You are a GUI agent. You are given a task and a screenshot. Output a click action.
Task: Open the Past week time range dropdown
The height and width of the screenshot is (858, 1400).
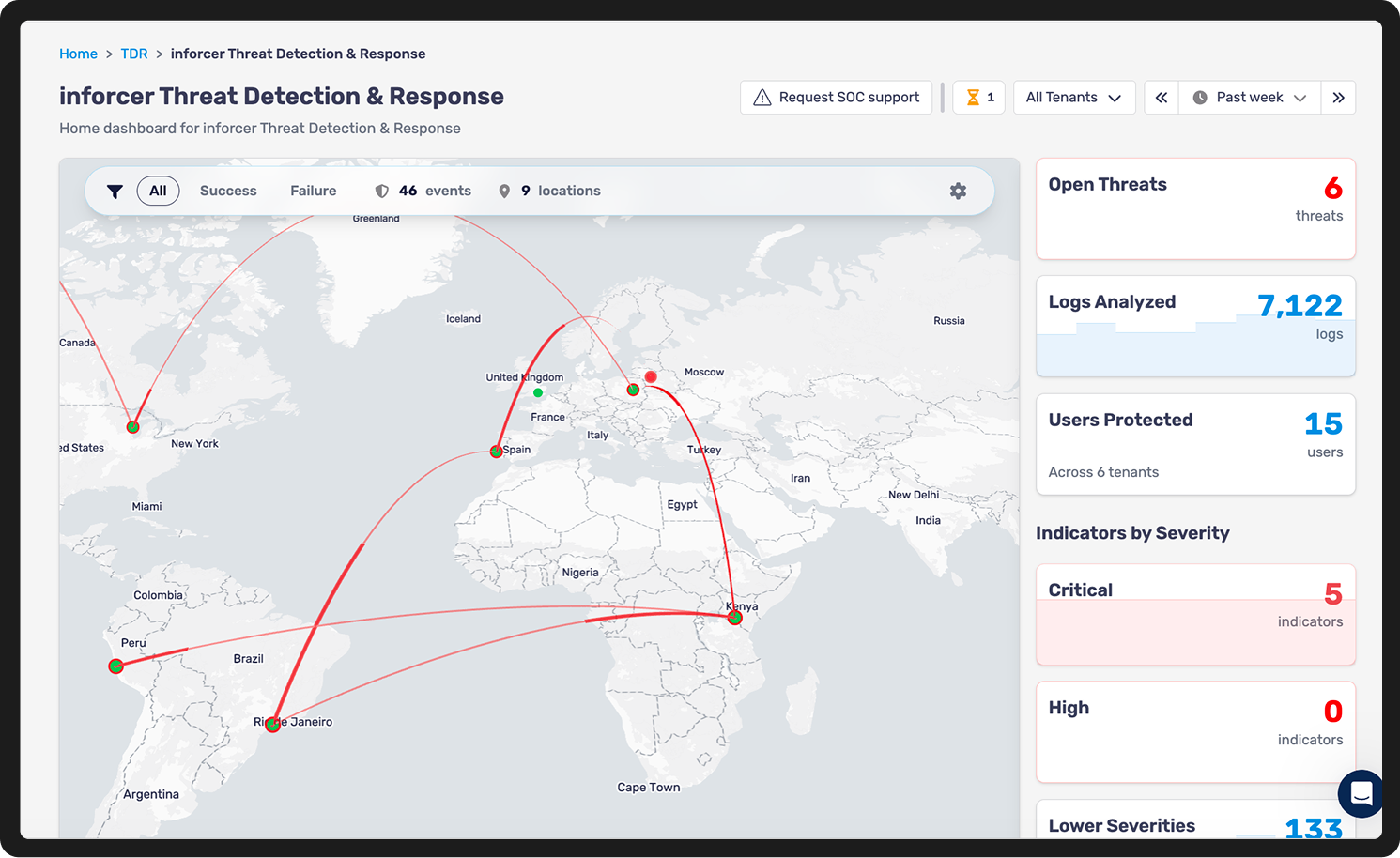point(1250,98)
